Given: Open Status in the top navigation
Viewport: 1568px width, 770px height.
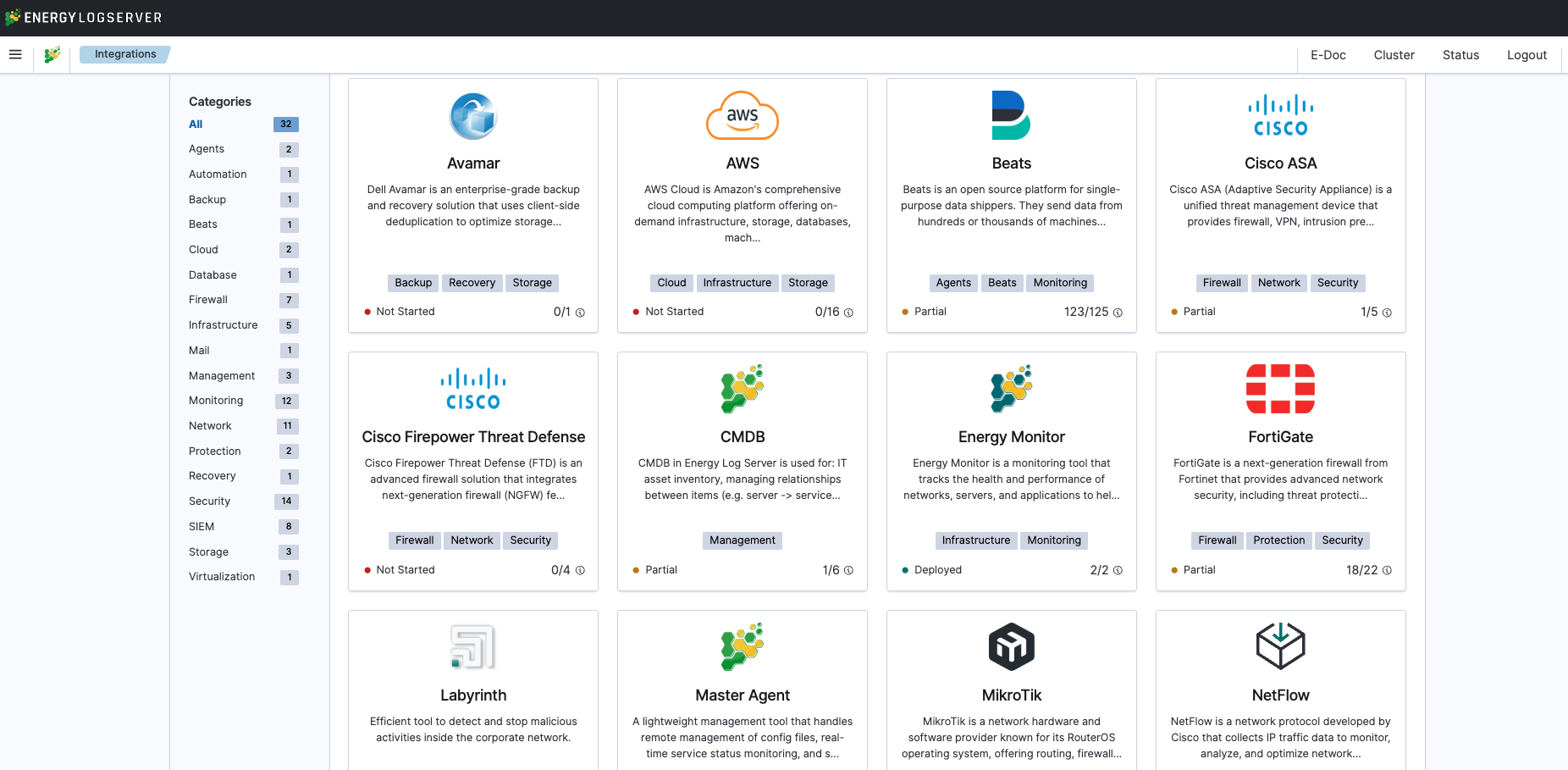Looking at the screenshot, I should 1460,55.
